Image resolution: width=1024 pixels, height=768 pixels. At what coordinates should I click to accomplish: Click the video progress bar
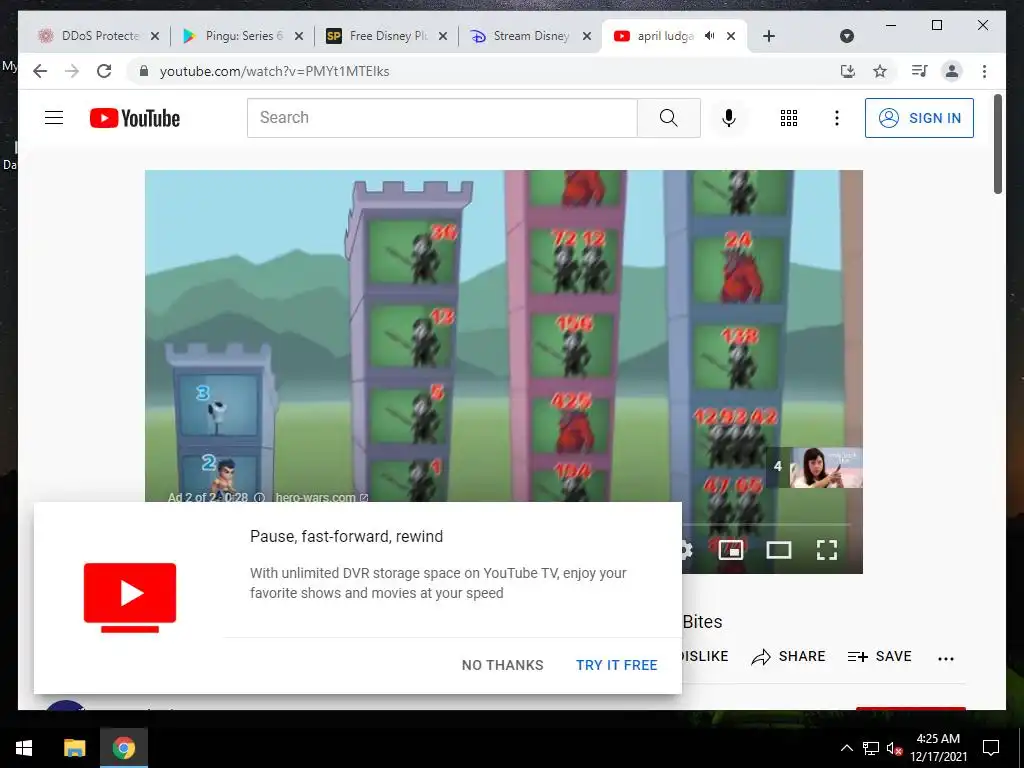765,524
